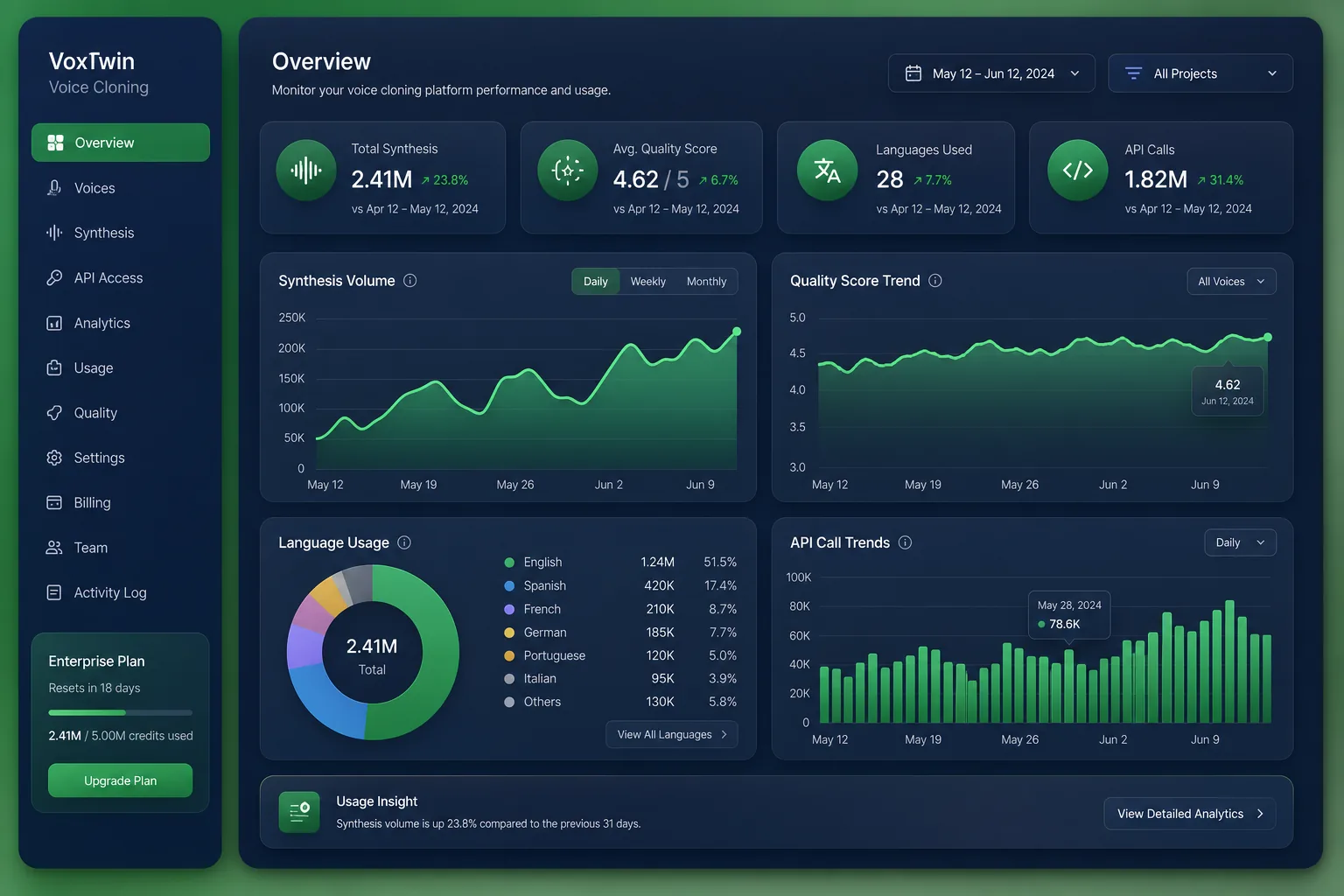Image resolution: width=1344 pixels, height=896 pixels.
Task: Click the language usage donut chart center
Action: [x=372, y=653]
